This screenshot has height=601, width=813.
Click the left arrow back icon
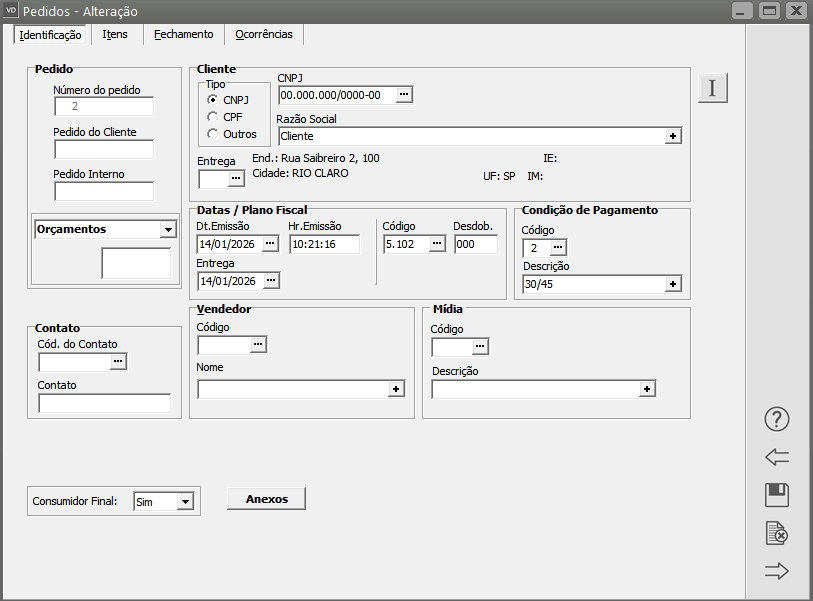click(777, 457)
